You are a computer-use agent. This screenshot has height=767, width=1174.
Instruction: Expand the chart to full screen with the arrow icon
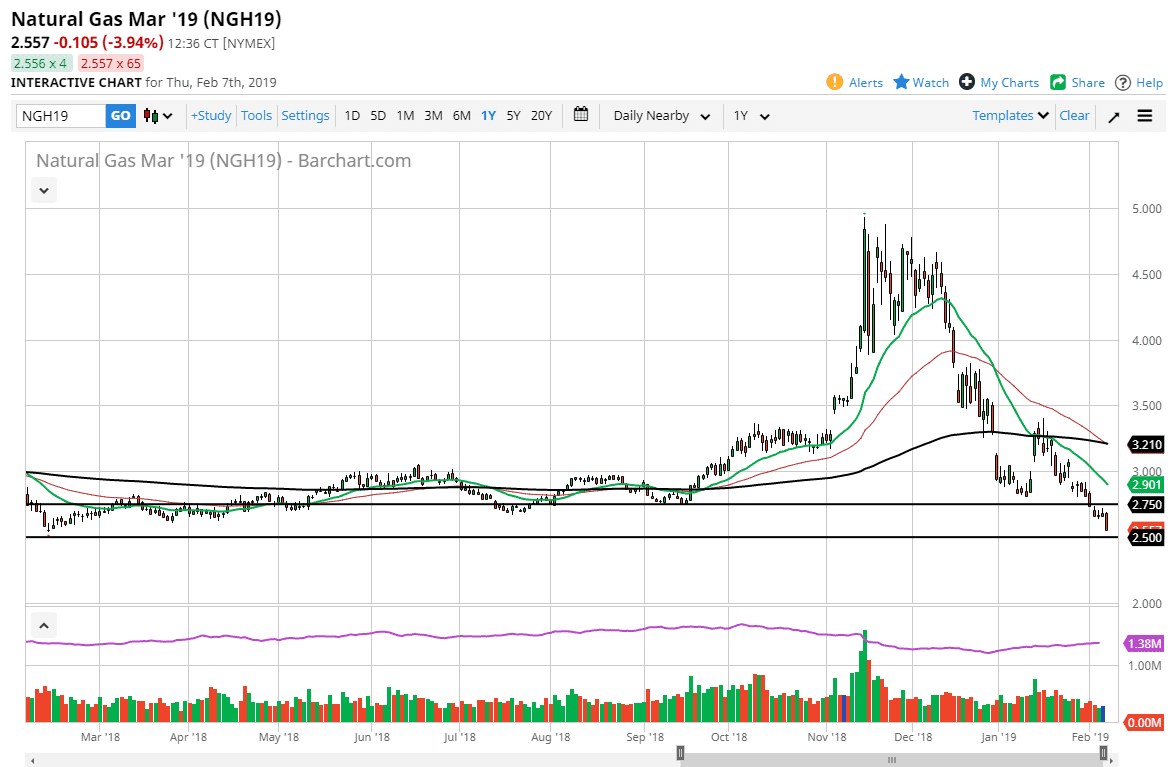coord(1113,116)
